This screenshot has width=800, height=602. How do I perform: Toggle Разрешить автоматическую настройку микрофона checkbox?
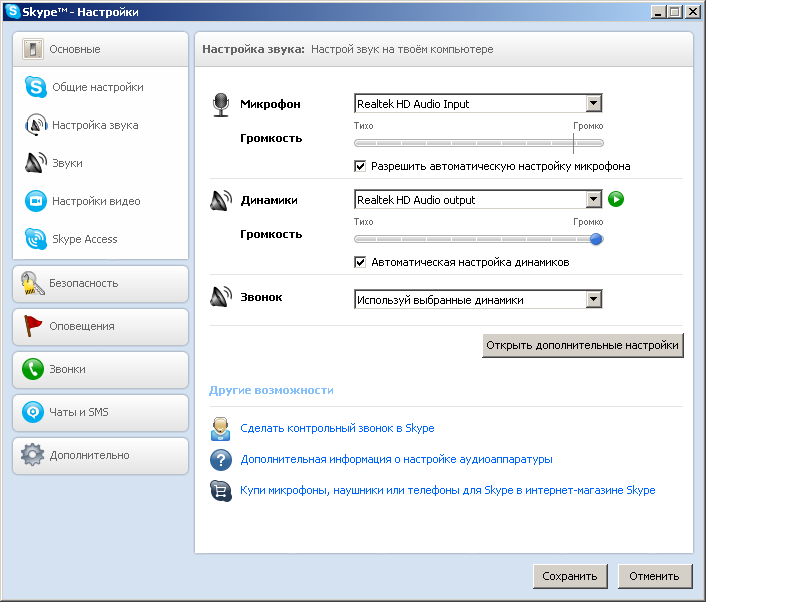click(360, 166)
